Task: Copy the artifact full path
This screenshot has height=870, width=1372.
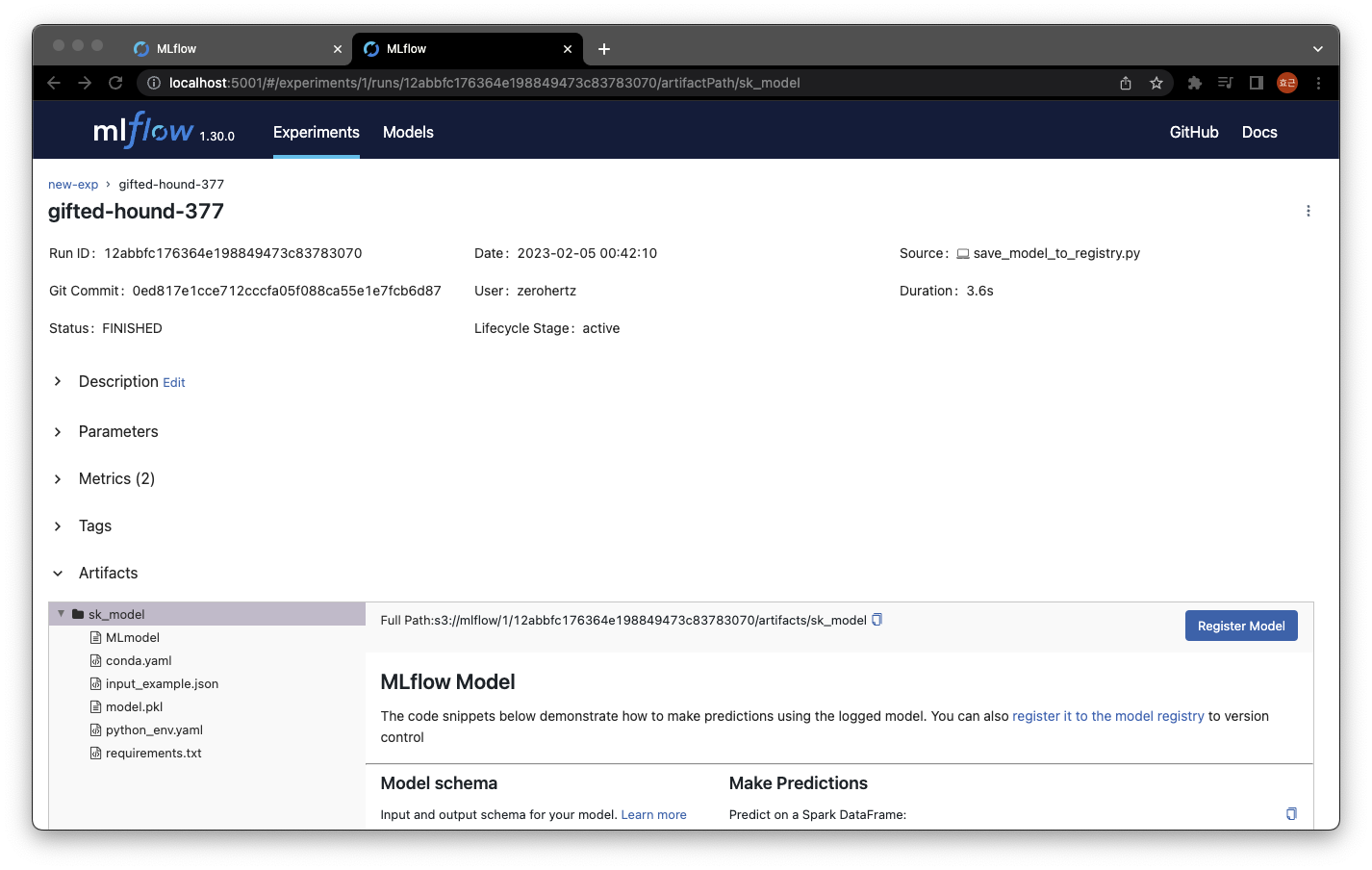Action: (x=877, y=620)
